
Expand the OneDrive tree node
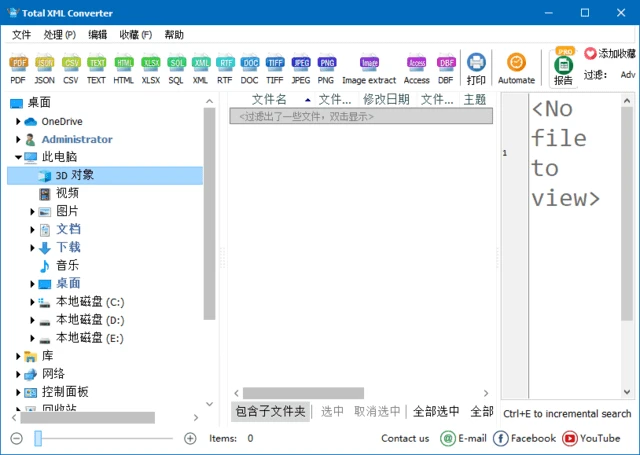[18, 121]
